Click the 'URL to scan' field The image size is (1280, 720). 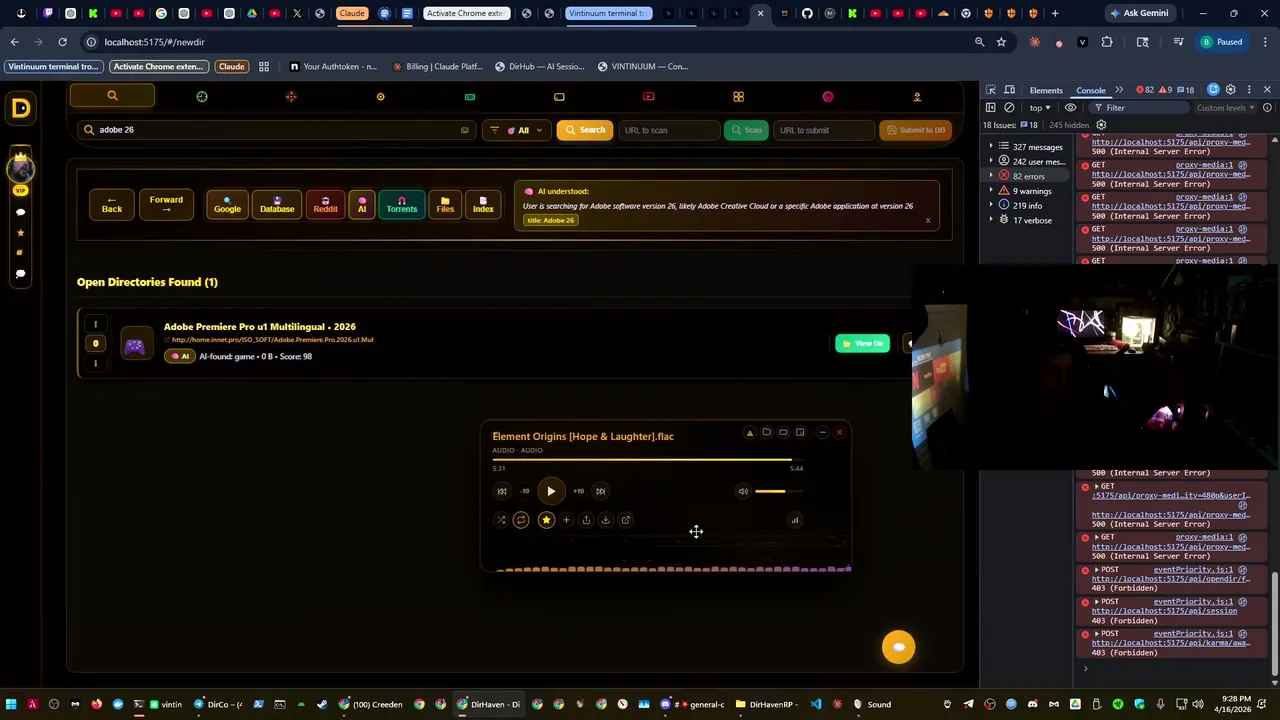(x=668, y=130)
